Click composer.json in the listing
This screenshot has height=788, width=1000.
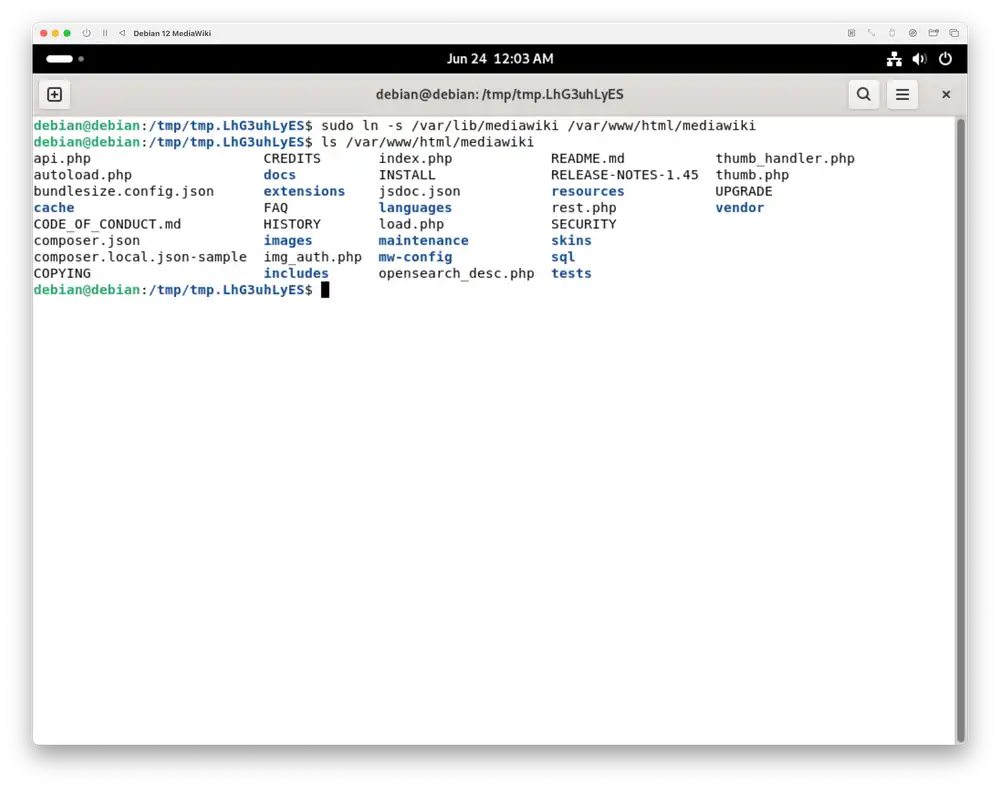(x=87, y=241)
